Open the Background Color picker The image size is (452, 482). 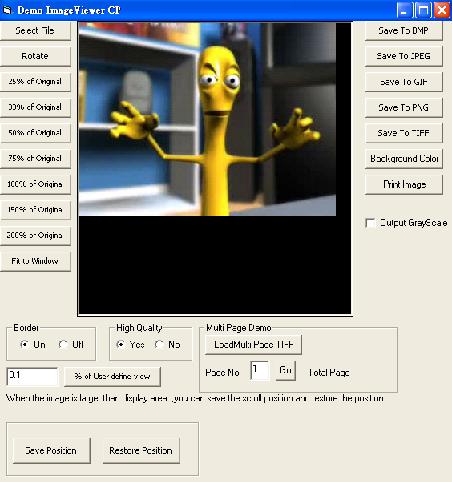[x=403, y=159]
